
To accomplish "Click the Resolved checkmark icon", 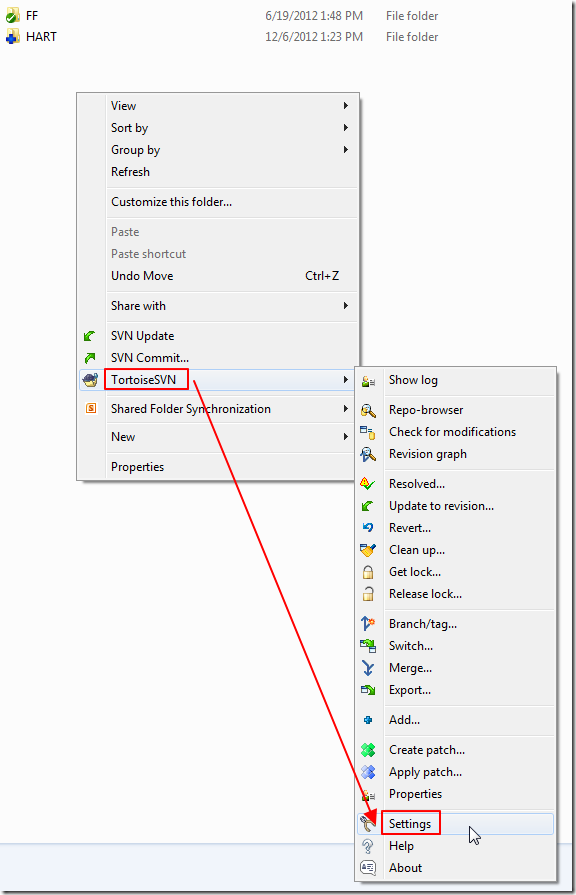I will pyautogui.click(x=368, y=484).
